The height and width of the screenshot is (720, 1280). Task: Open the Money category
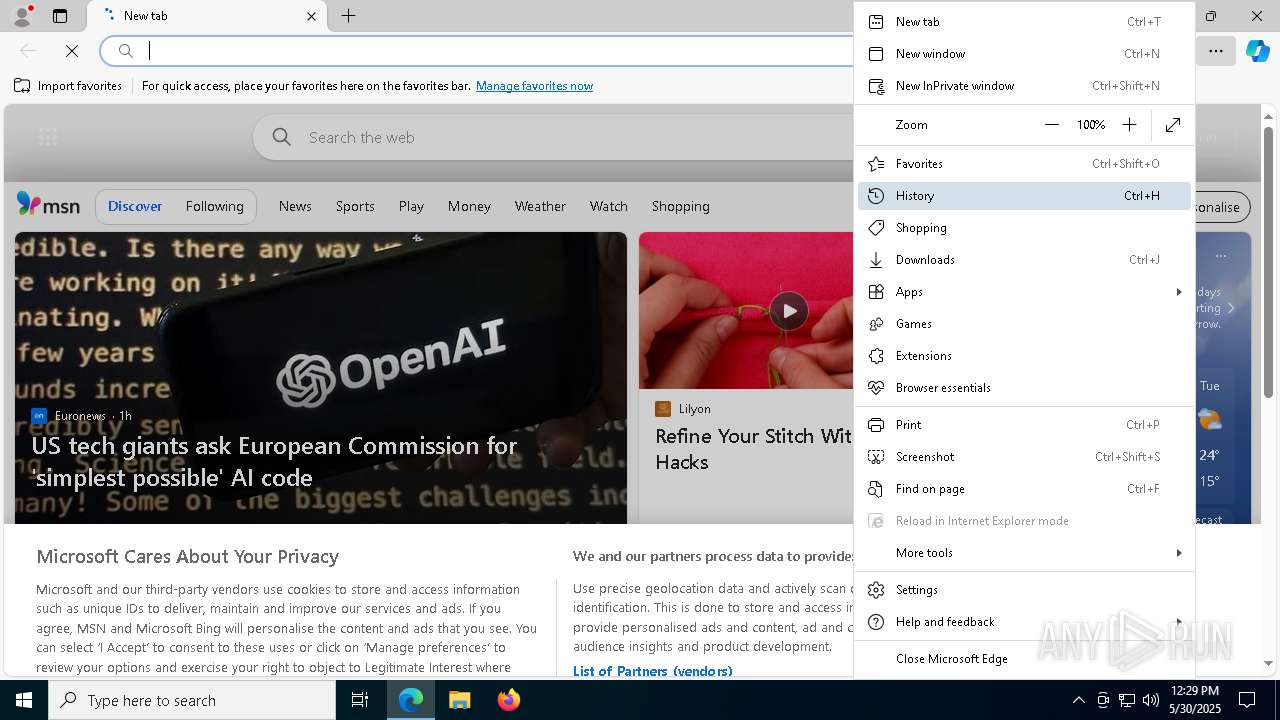(x=469, y=206)
